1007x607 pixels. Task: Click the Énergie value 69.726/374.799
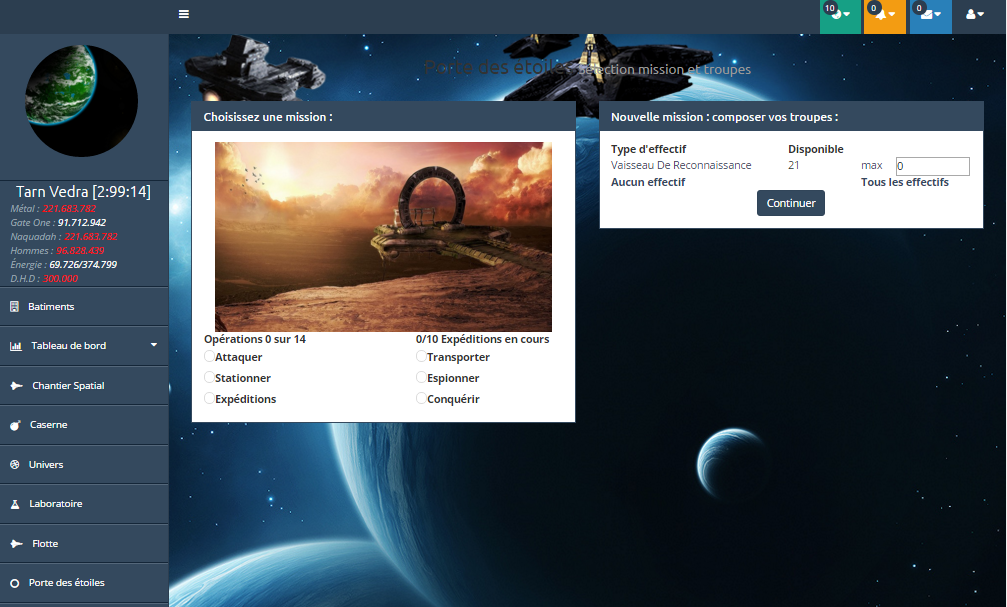[x=83, y=265]
